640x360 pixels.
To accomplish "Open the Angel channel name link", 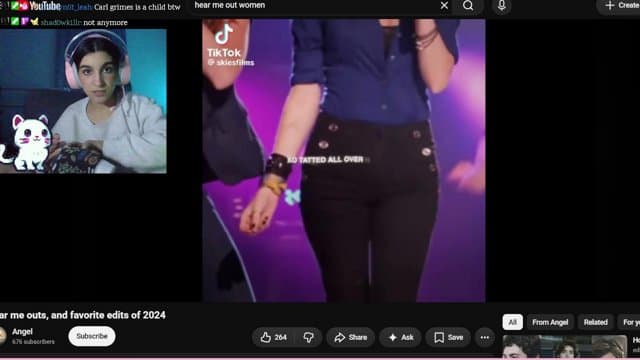I will (x=22, y=332).
